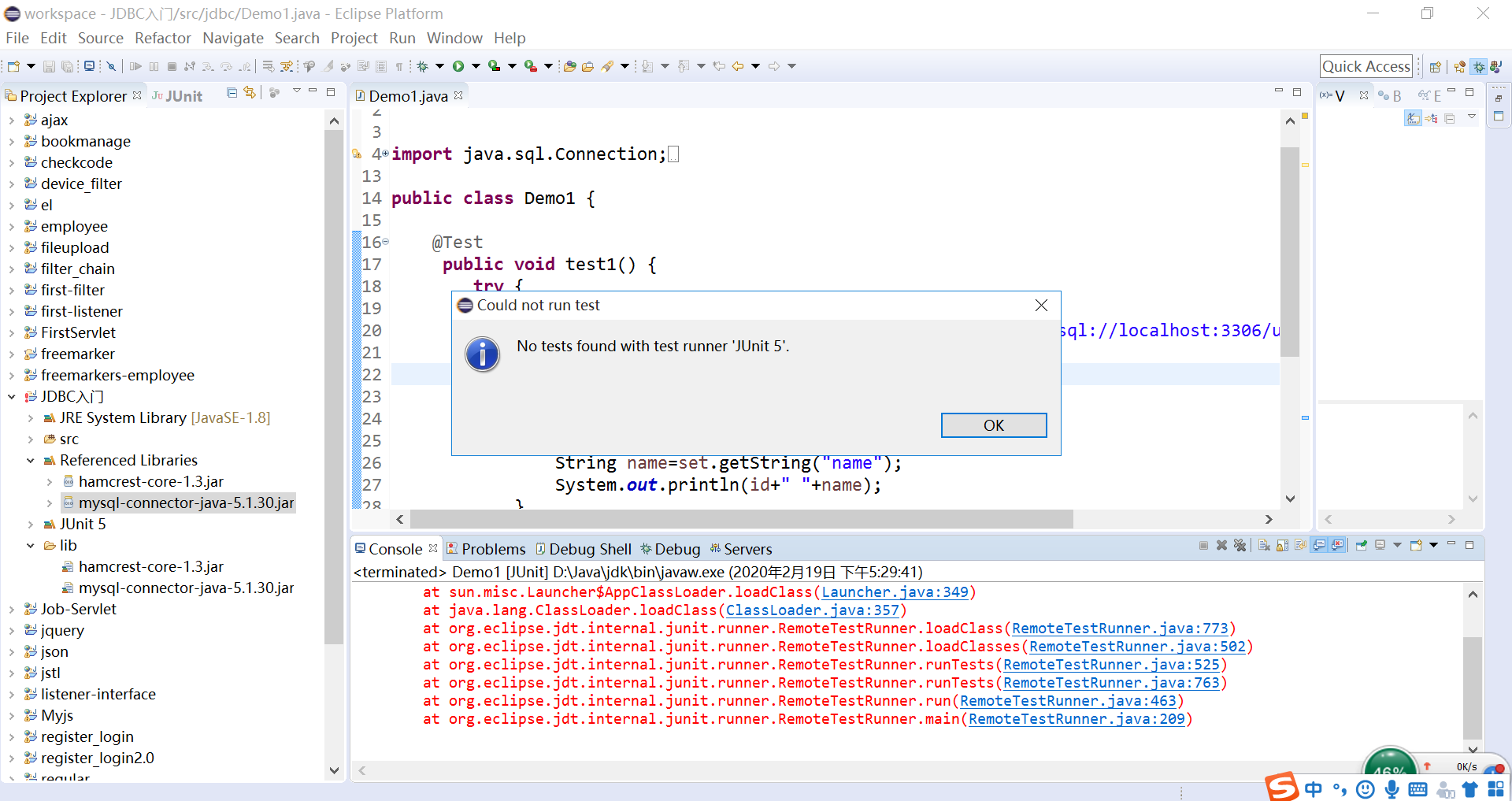This screenshot has height=801, width=1512.
Task: Open Project Explorer View Menu dropdown
Action: click(297, 91)
